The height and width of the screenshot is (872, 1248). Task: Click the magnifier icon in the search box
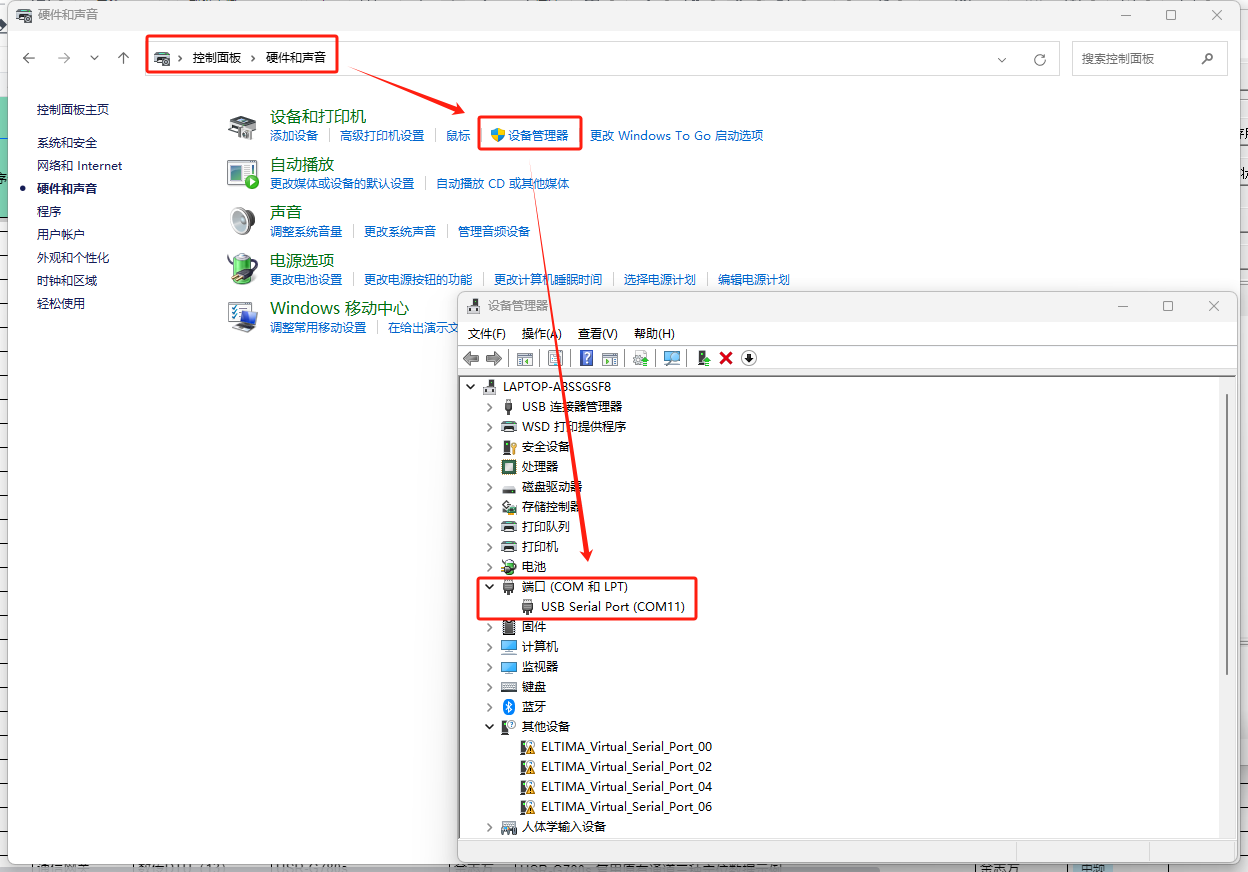click(x=1207, y=58)
